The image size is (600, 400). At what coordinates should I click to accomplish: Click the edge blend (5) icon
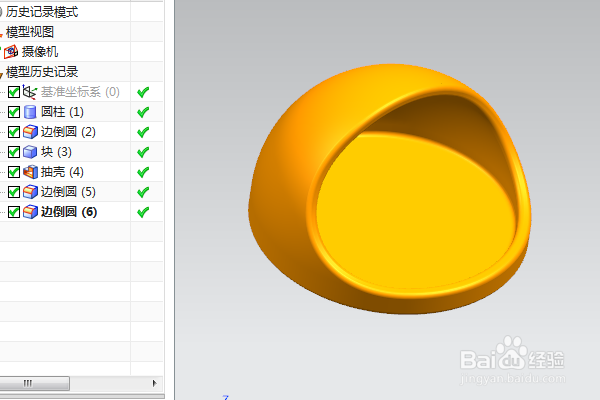30,192
